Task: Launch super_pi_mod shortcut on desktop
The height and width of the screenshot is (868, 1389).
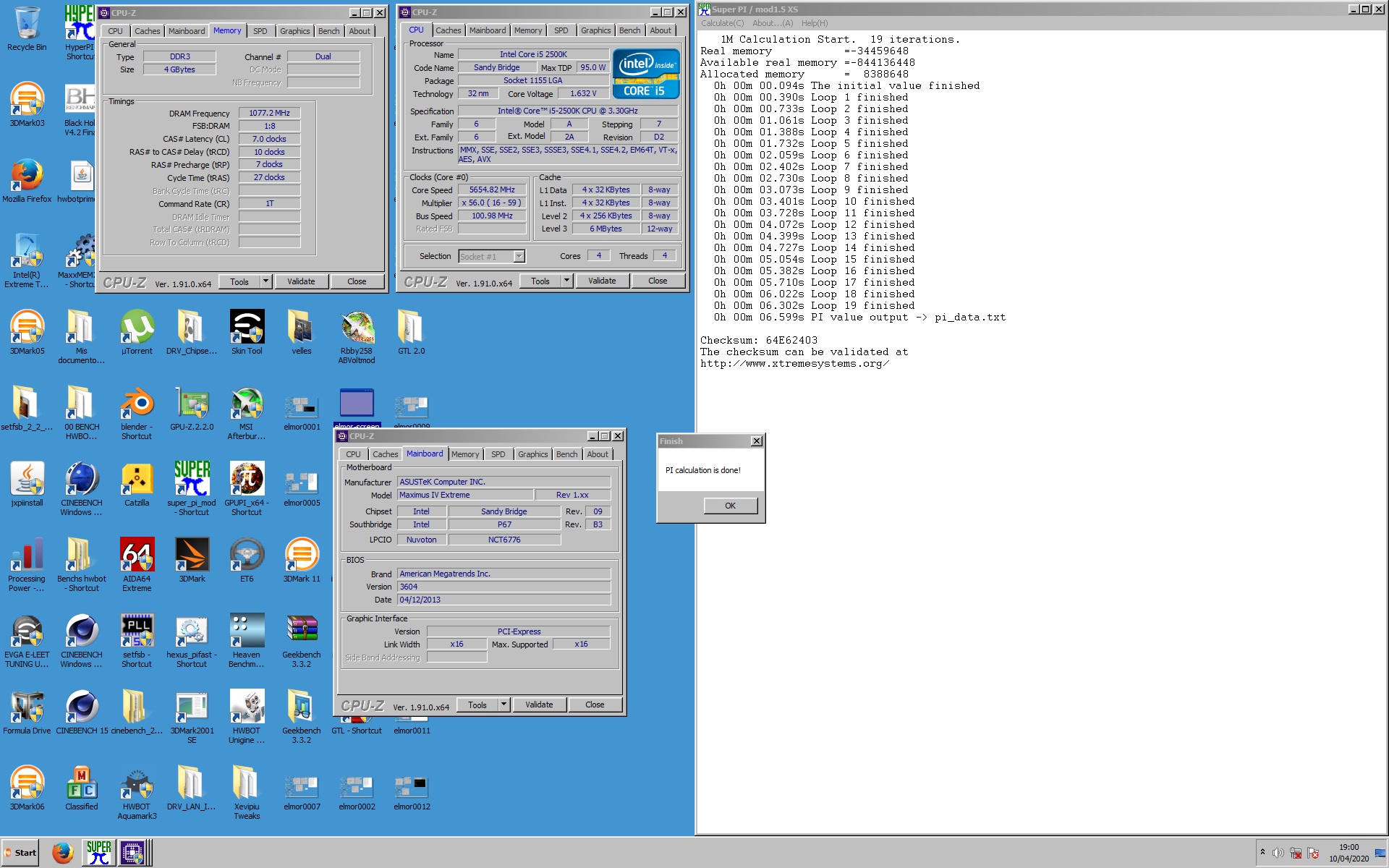Action: click(192, 489)
